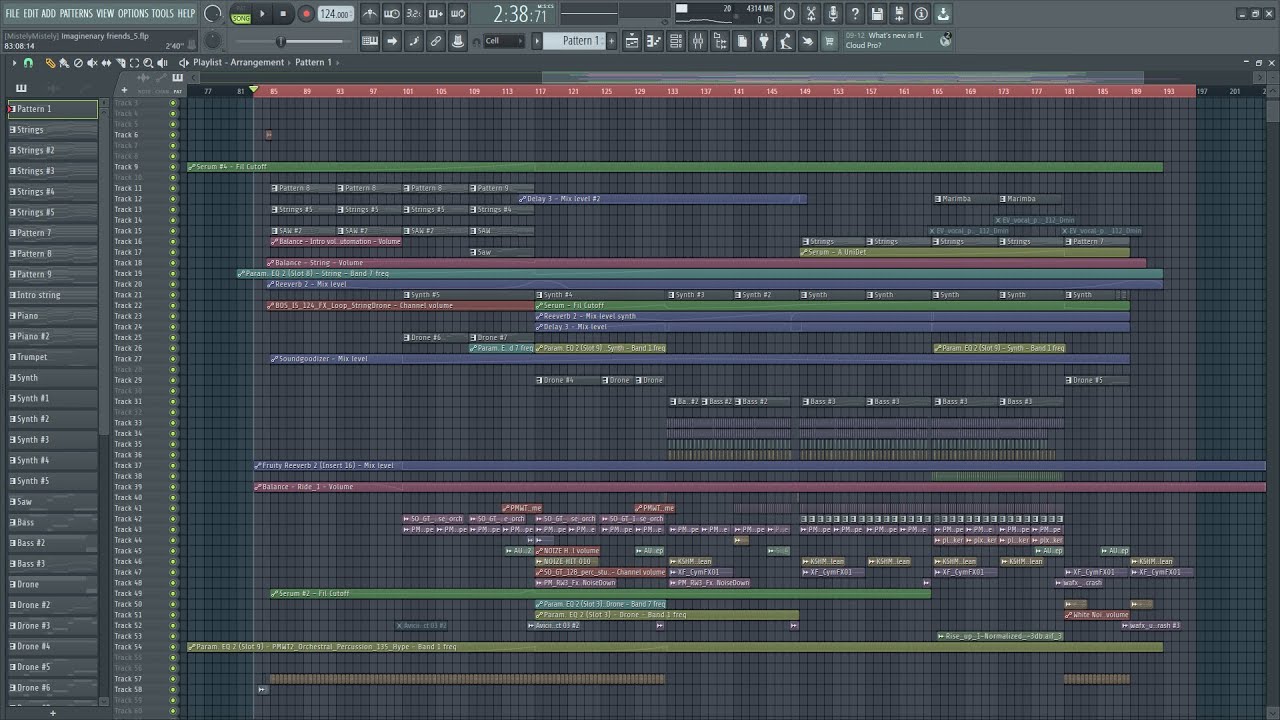
Task: Toggle mute for Track 37
Action: coord(173,466)
